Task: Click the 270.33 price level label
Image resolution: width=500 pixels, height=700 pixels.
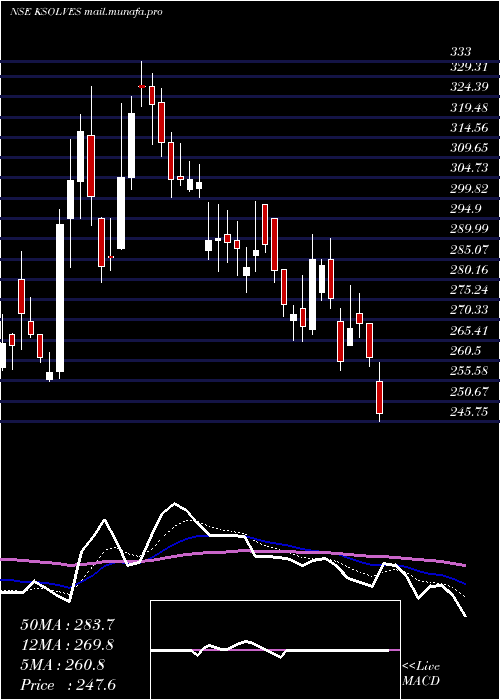Action: coord(469,310)
